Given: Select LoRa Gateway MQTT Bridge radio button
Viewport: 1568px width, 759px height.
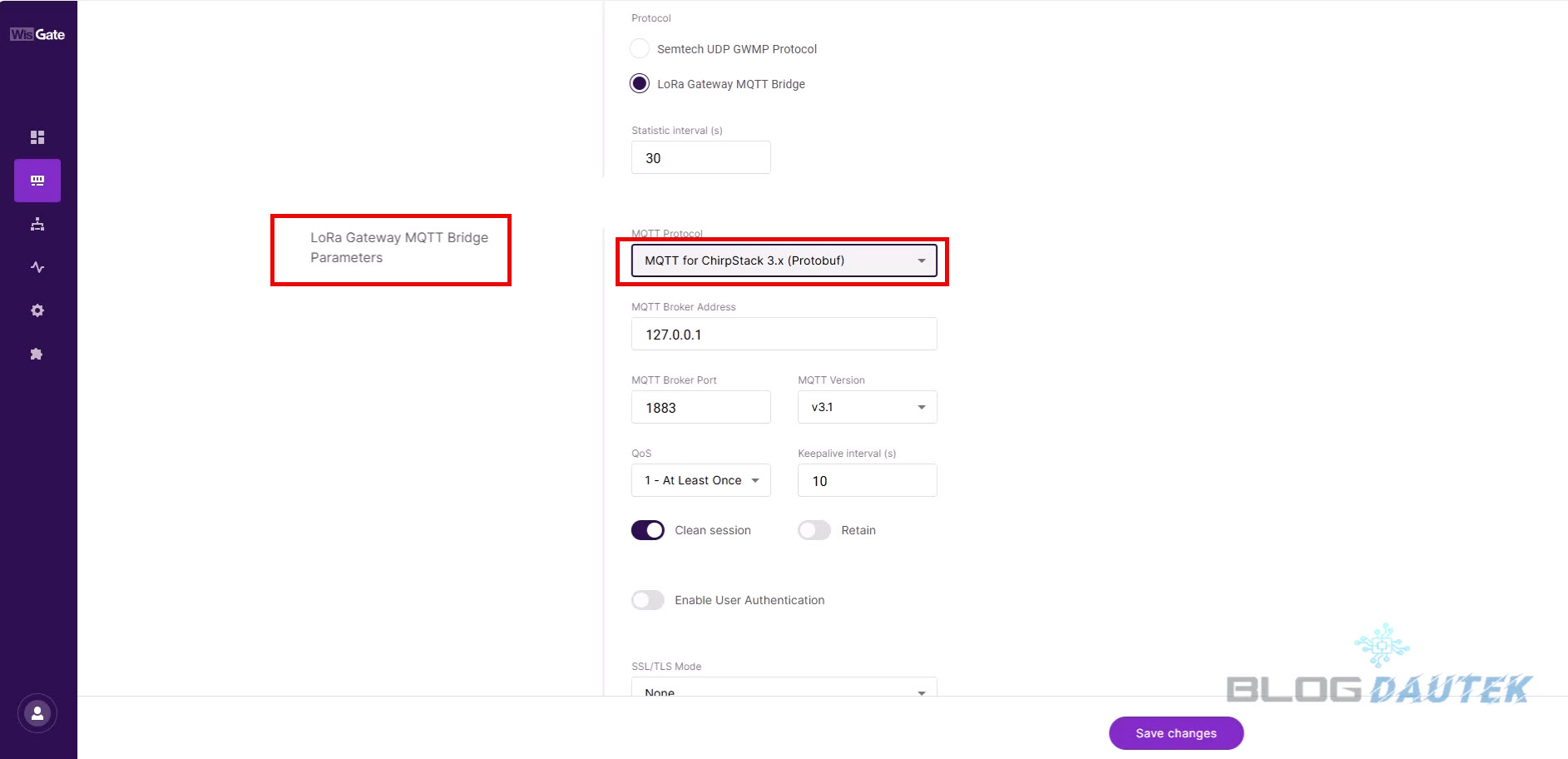Looking at the screenshot, I should (x=640, y=83).
